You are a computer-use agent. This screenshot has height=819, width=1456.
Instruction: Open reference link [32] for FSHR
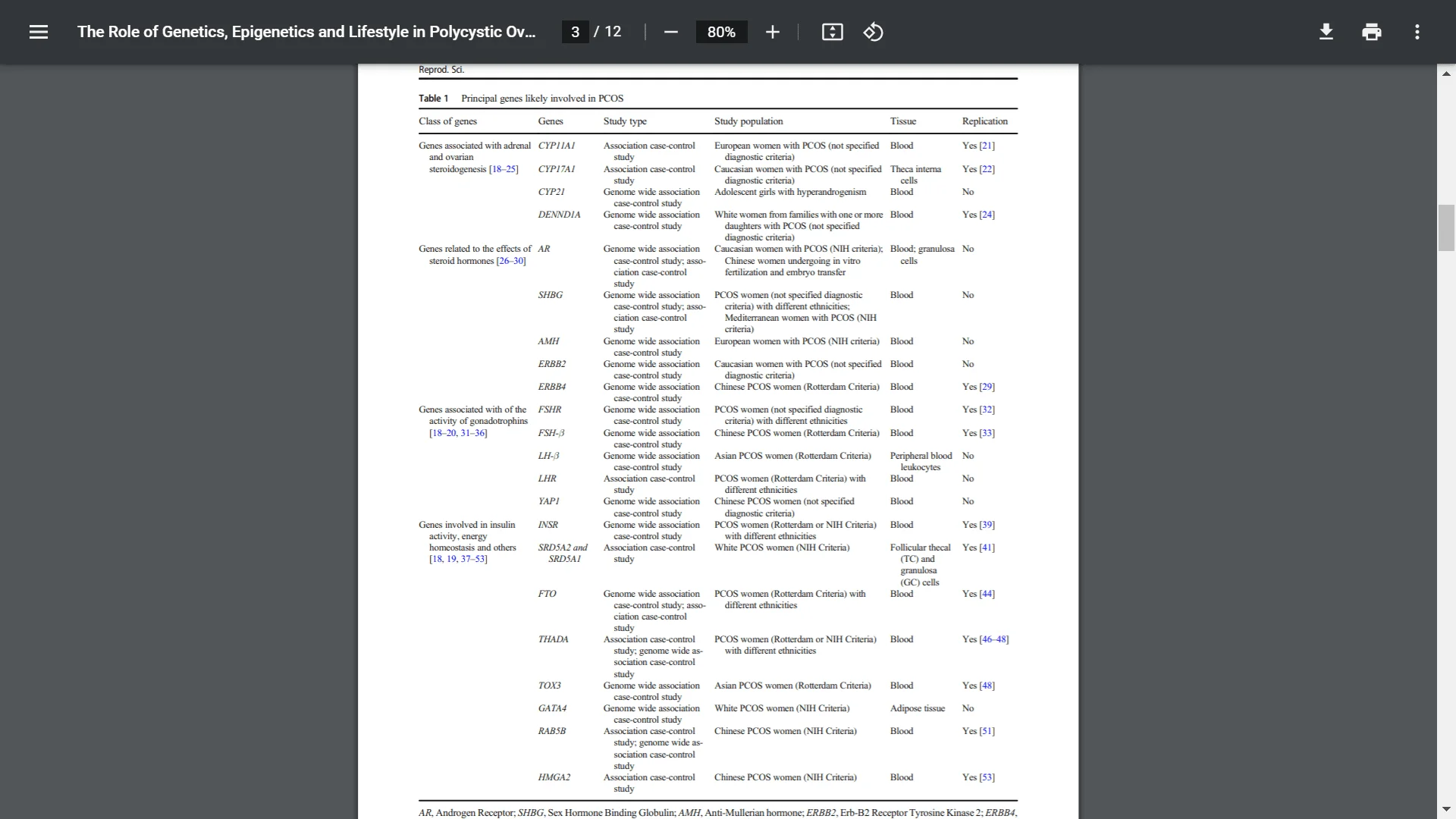987,409
